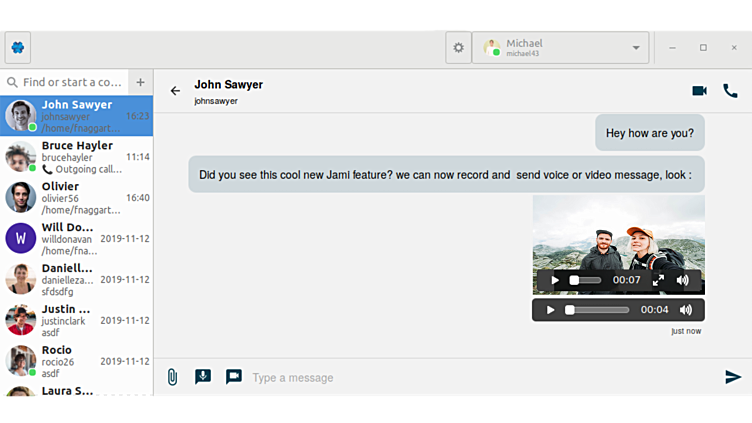
Task: Click the 00:07 video duration
Action: tap(626, 280)
